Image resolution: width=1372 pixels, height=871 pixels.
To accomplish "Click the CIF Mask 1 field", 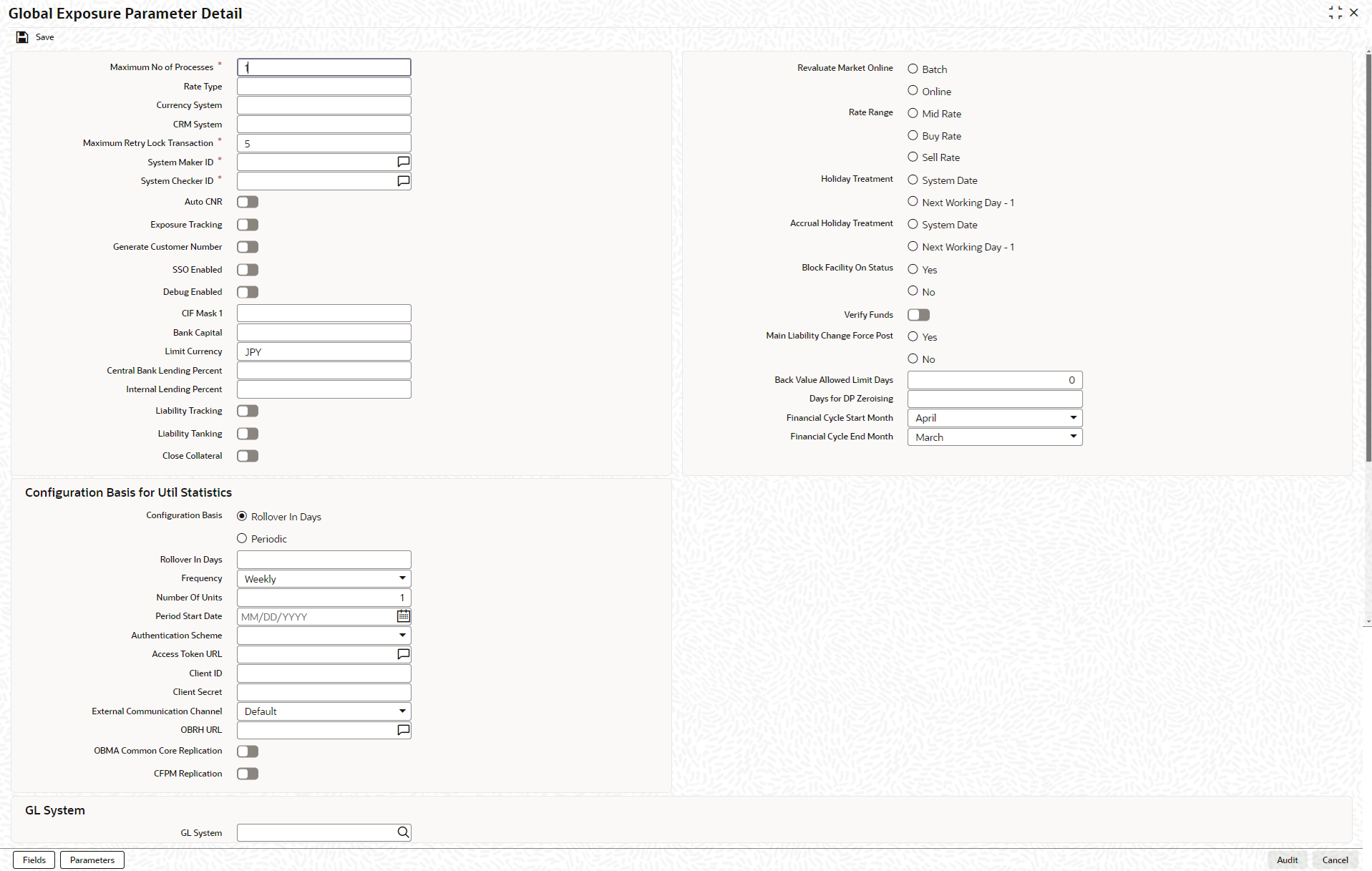I will point(324,313).
